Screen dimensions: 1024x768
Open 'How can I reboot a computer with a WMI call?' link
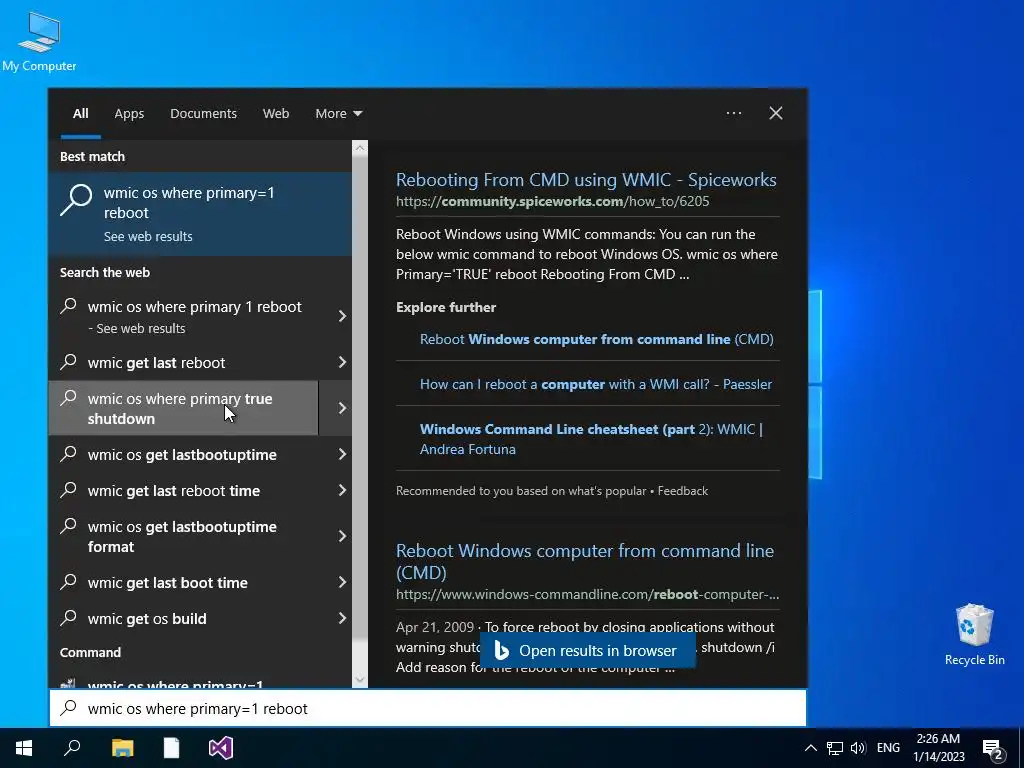pyautogui.click(x=596, y=384)
